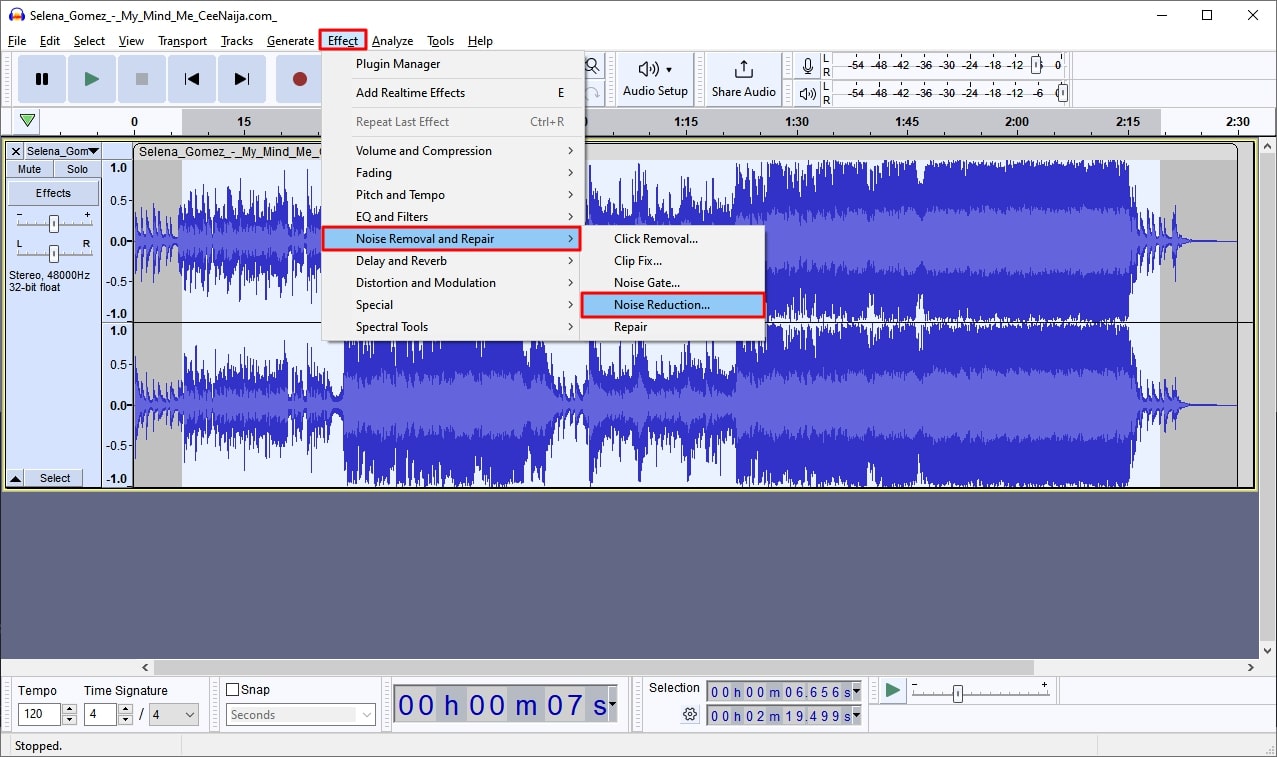This screenshot has width=1277, height=757.
Task: Click the green timeline playhead triangle
Action: click(28, 121)
